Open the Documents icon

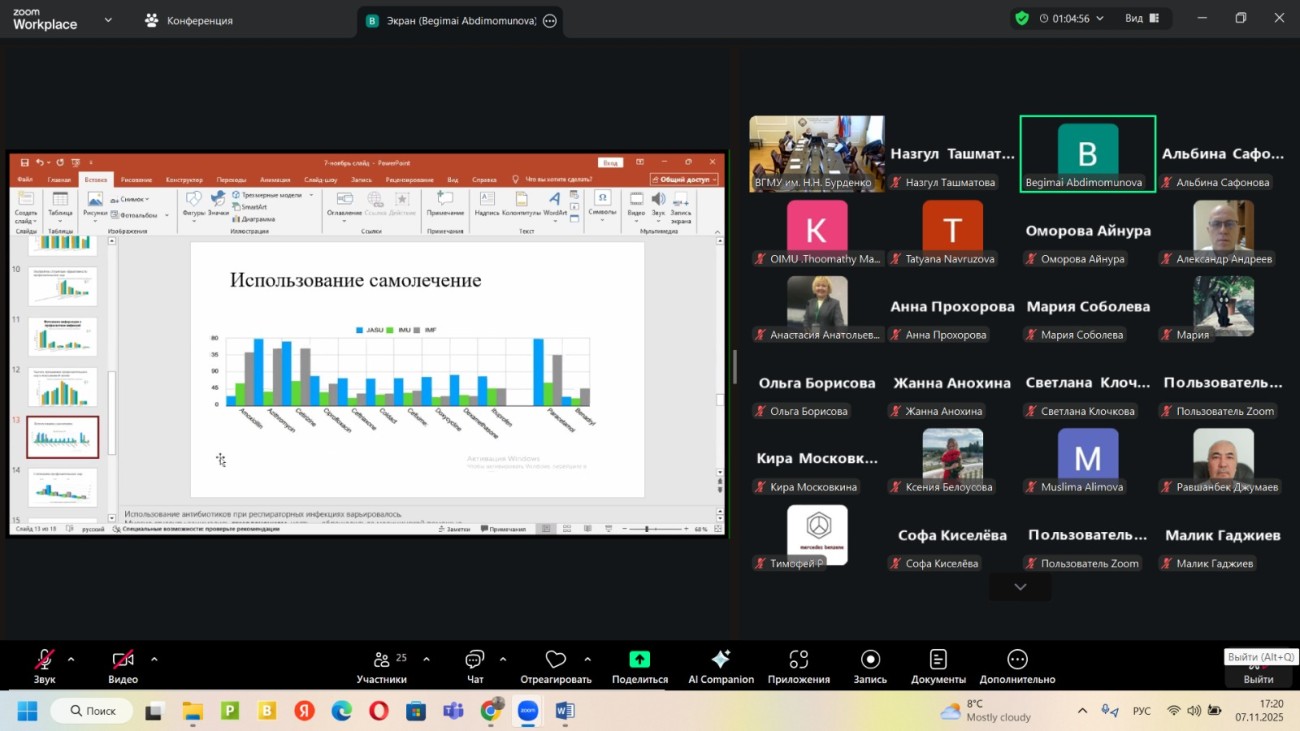(x=938, y=660)
